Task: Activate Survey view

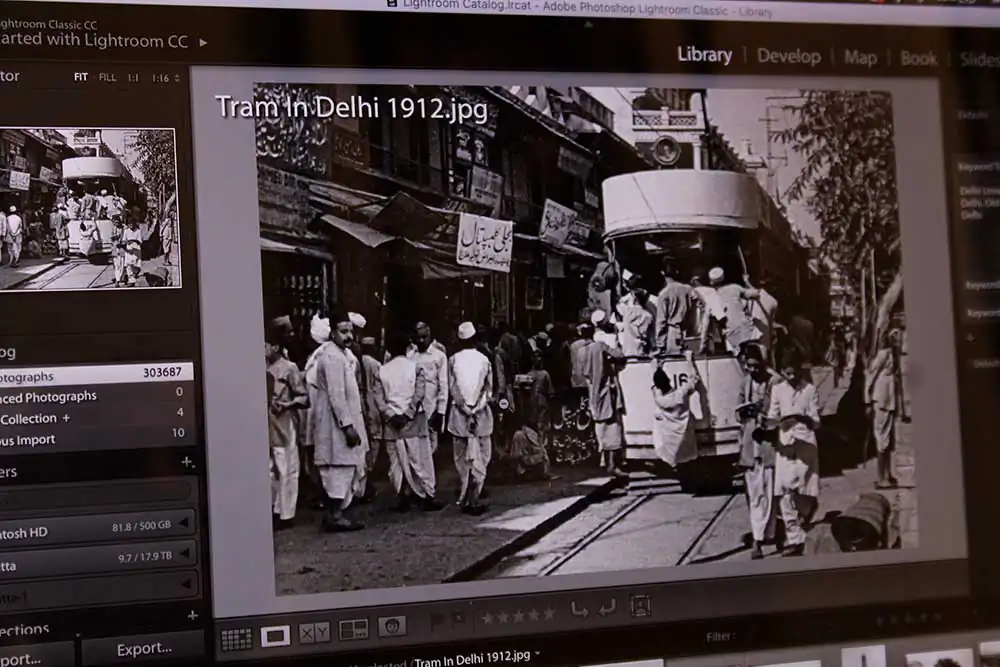Action: 353,631
